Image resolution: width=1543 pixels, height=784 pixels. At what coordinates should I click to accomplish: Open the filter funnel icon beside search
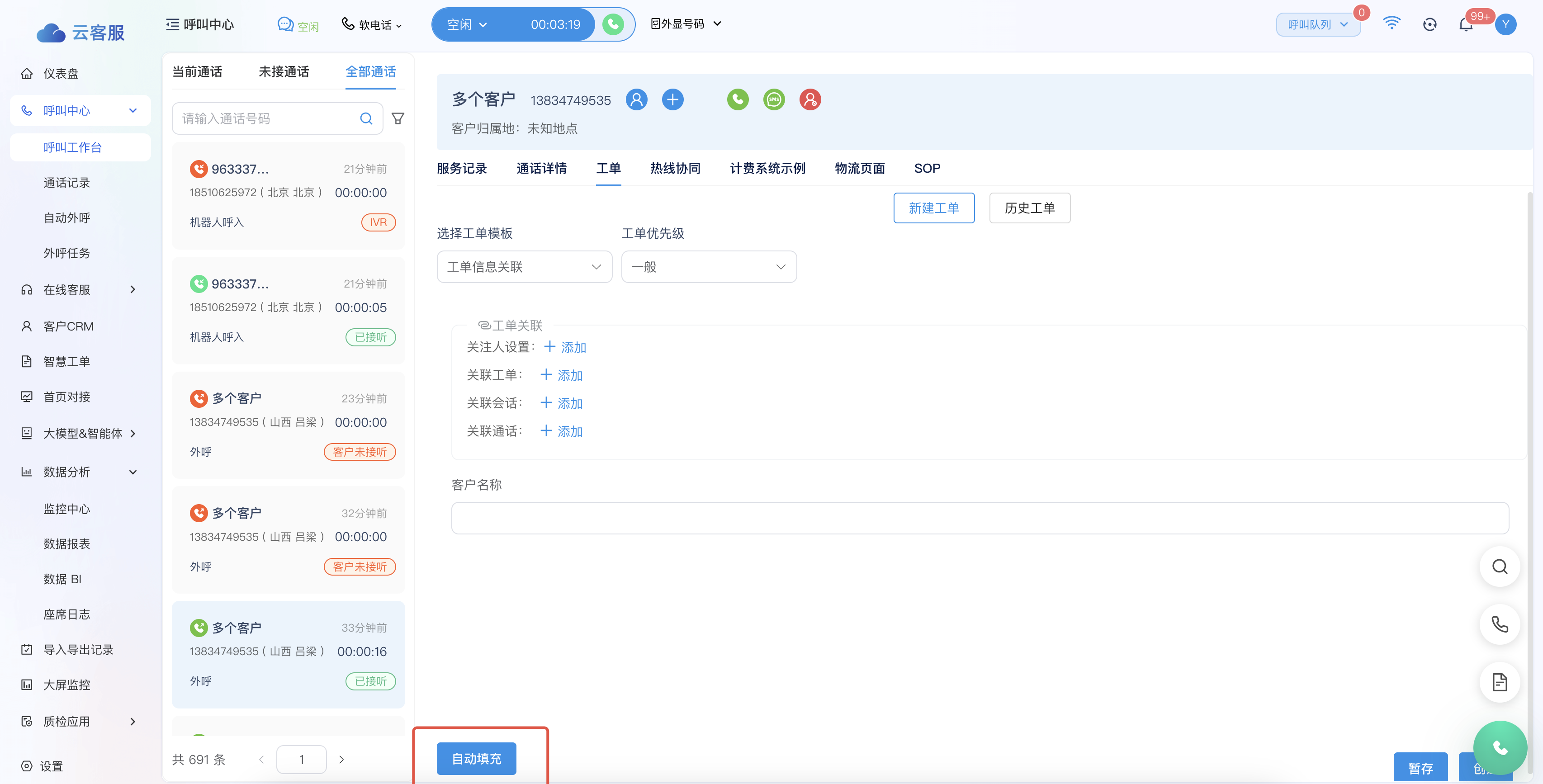pos(398,118)
